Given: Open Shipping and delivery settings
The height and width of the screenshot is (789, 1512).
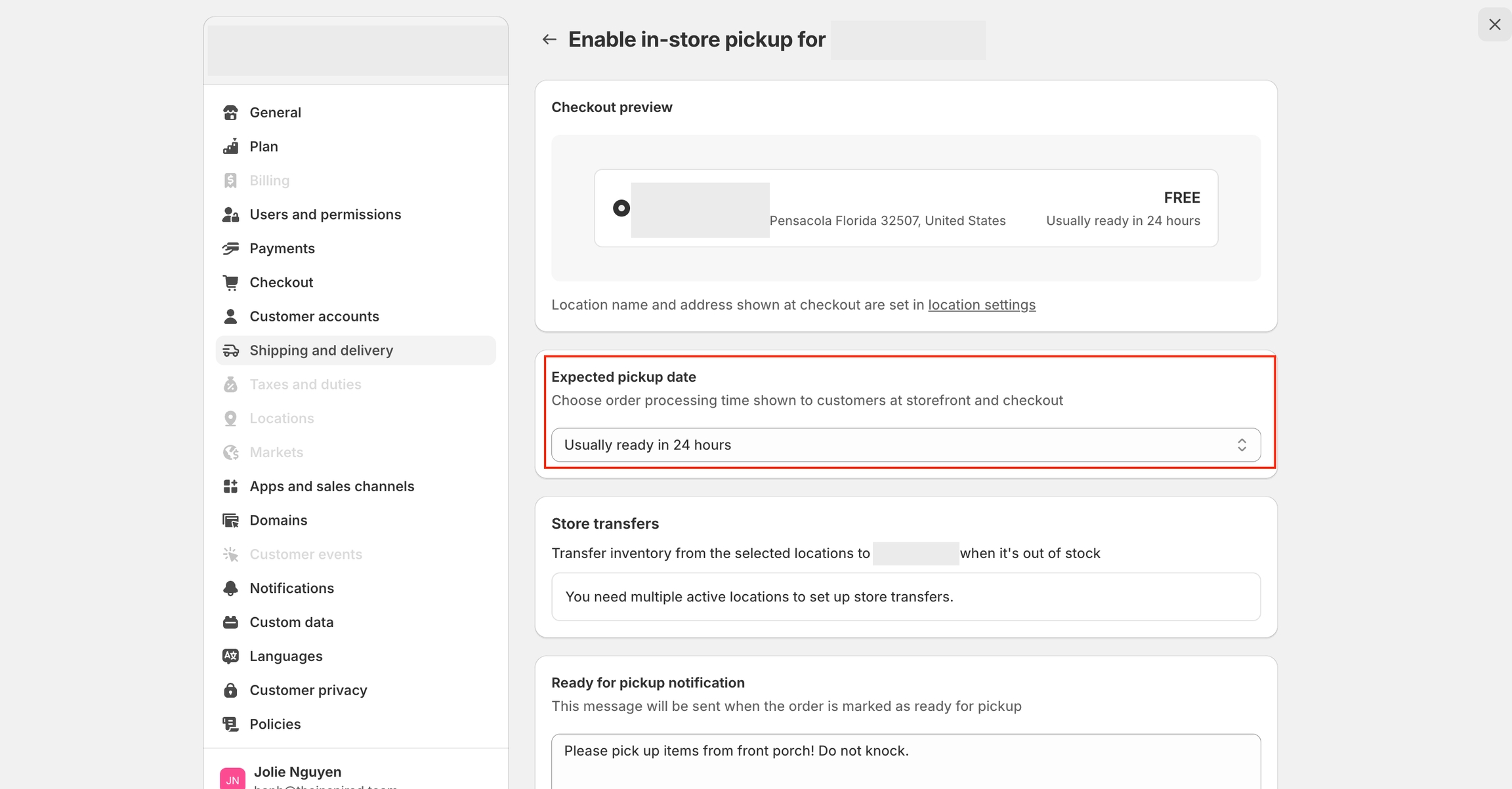Looking at the screenshot, I should 321,350.
